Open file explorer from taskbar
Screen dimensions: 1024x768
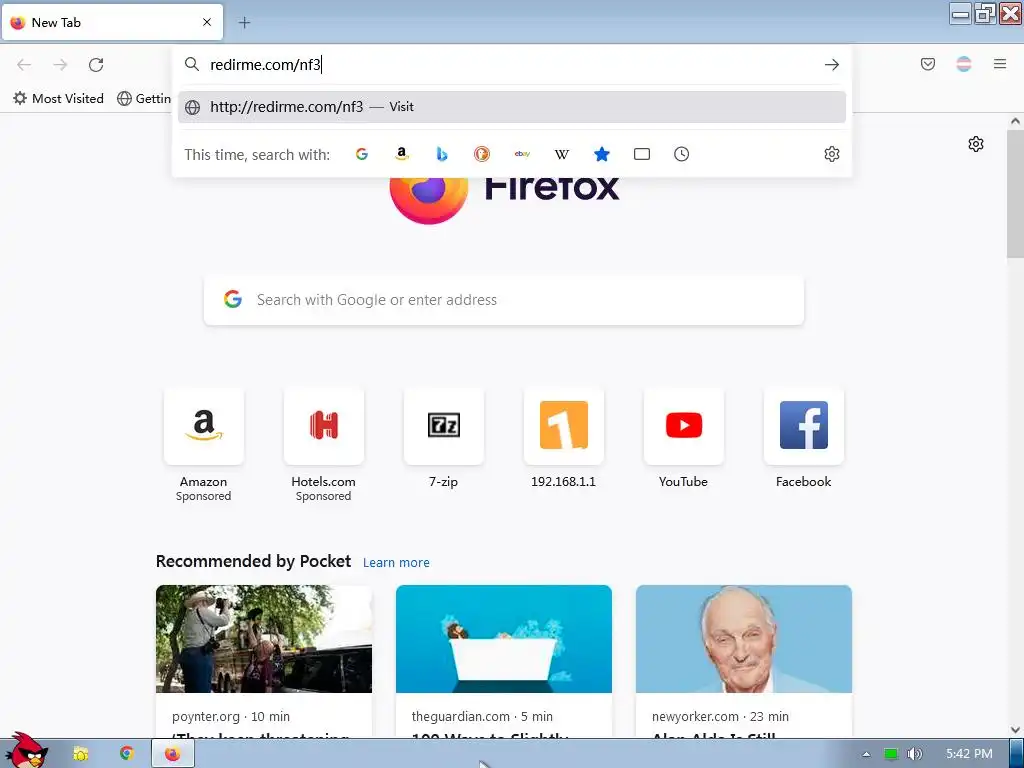(x=80, y=754)
